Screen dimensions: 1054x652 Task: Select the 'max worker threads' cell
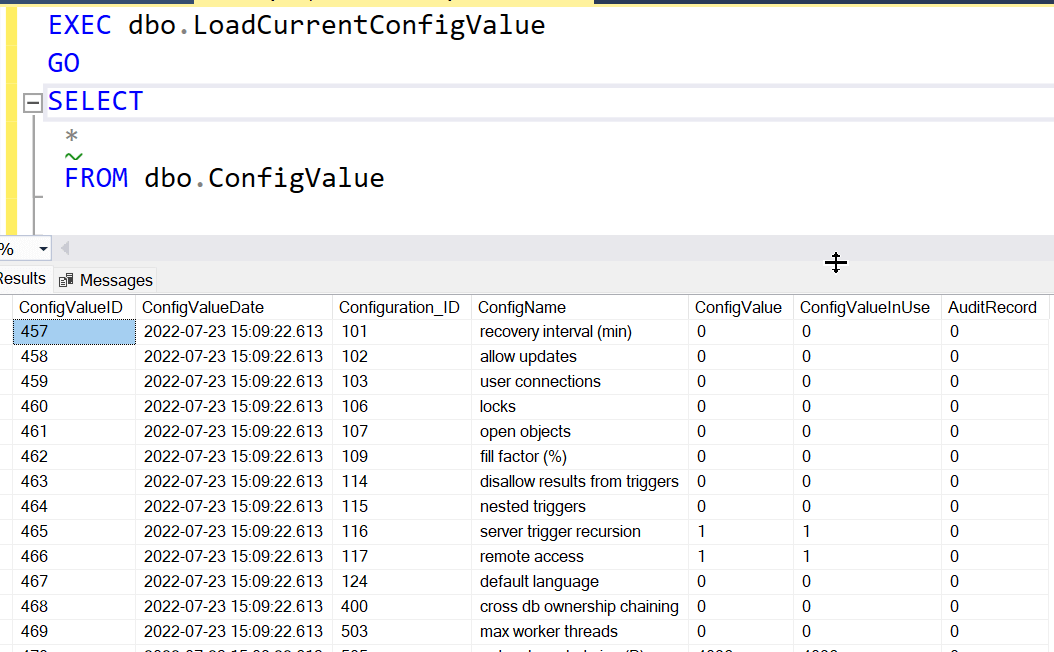tap(549, 632)
